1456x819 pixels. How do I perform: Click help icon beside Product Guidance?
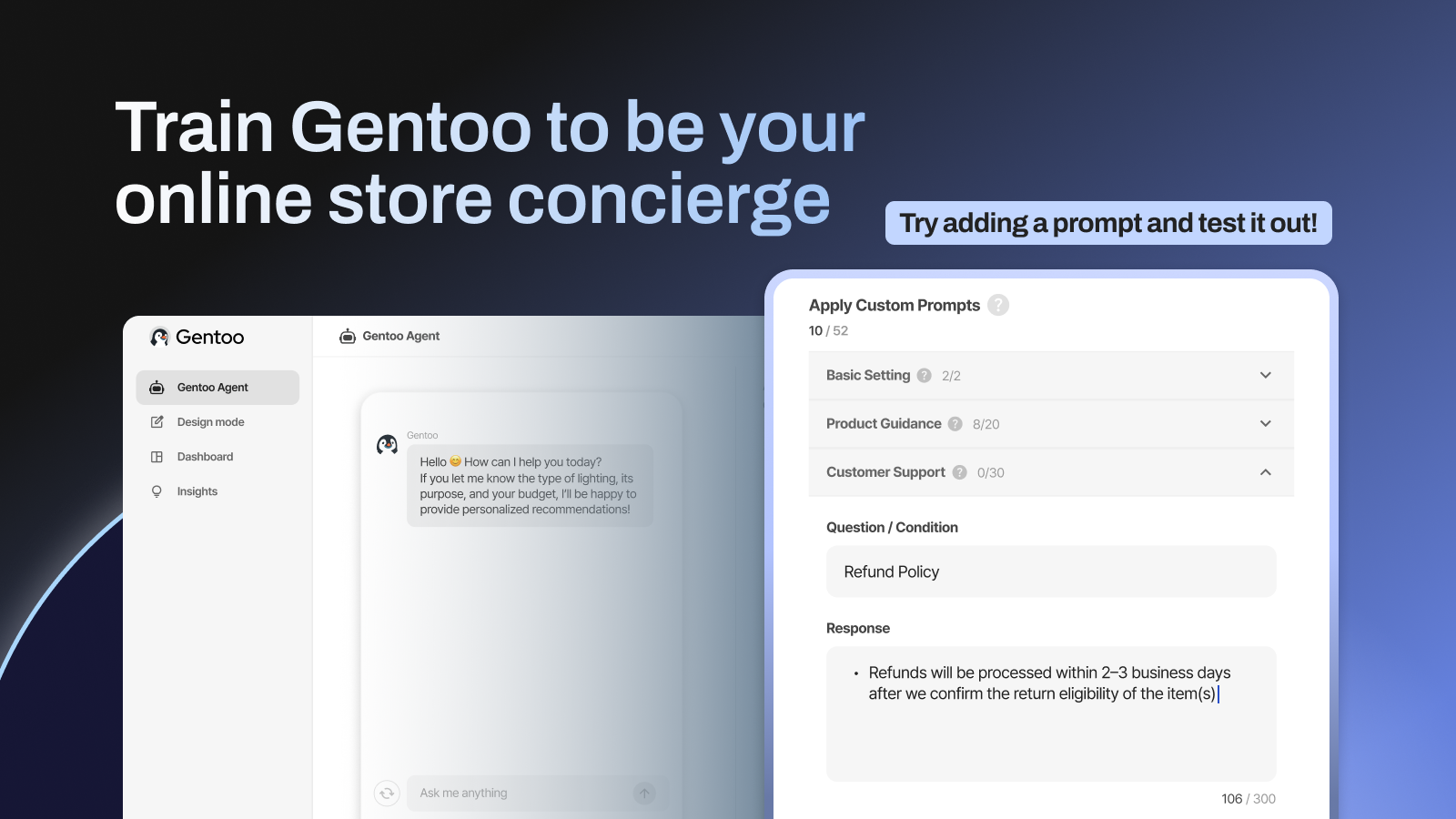pos(955,424)
